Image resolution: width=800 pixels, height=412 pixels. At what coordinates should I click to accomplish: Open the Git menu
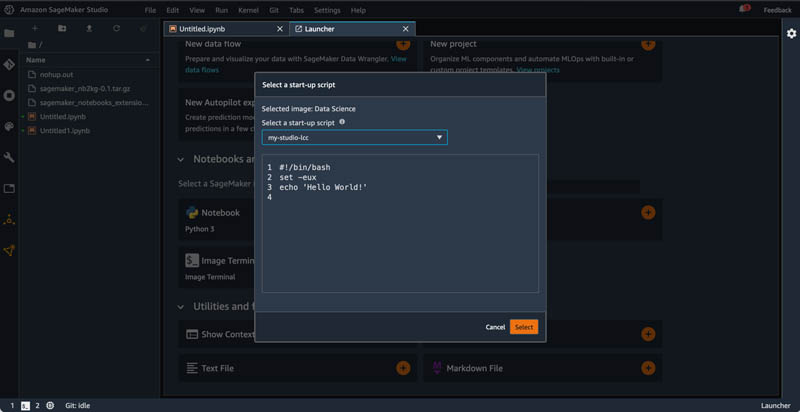click(x=274, y=10)
